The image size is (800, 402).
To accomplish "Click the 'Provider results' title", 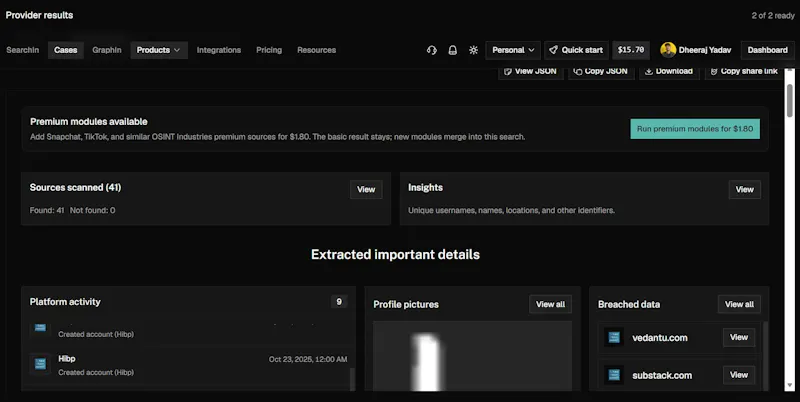I will click(x=39, y=15).
